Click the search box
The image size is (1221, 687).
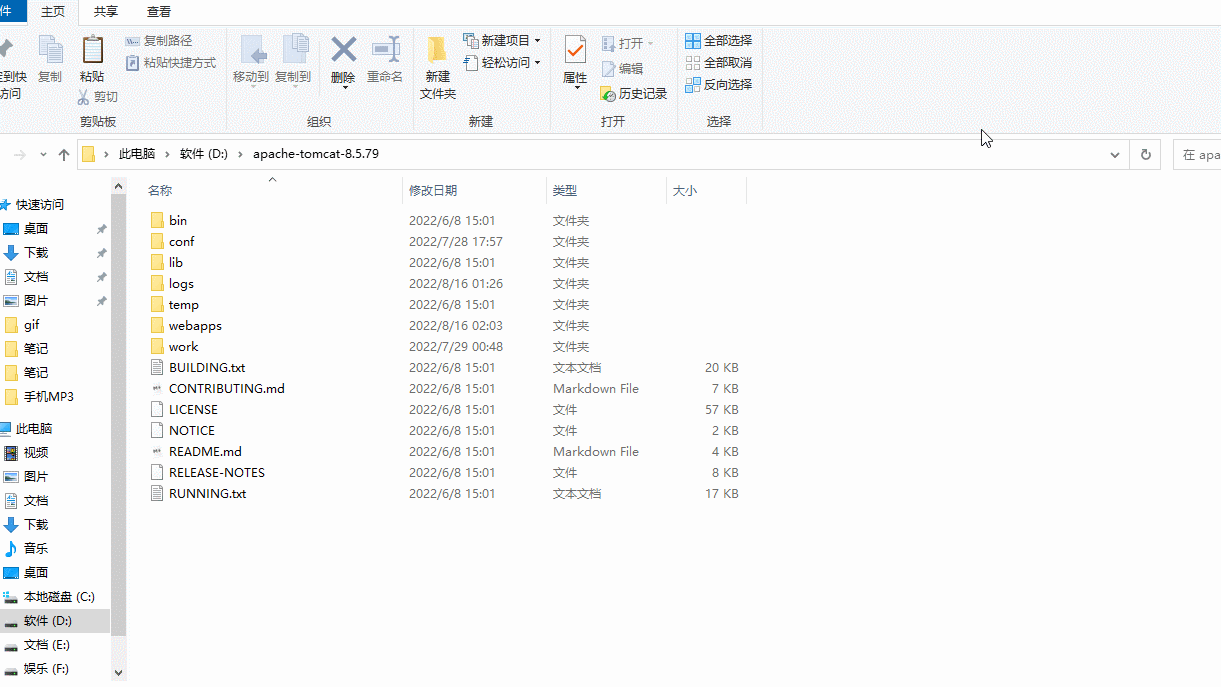point(1197,155)
